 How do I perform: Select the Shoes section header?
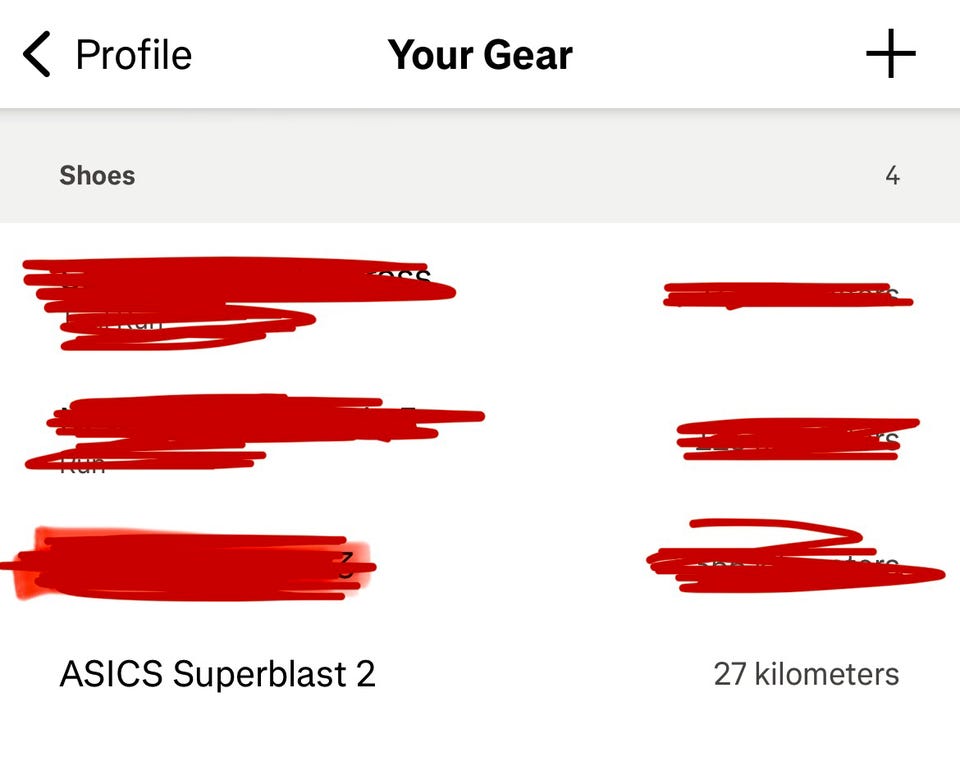pos(97,175)
